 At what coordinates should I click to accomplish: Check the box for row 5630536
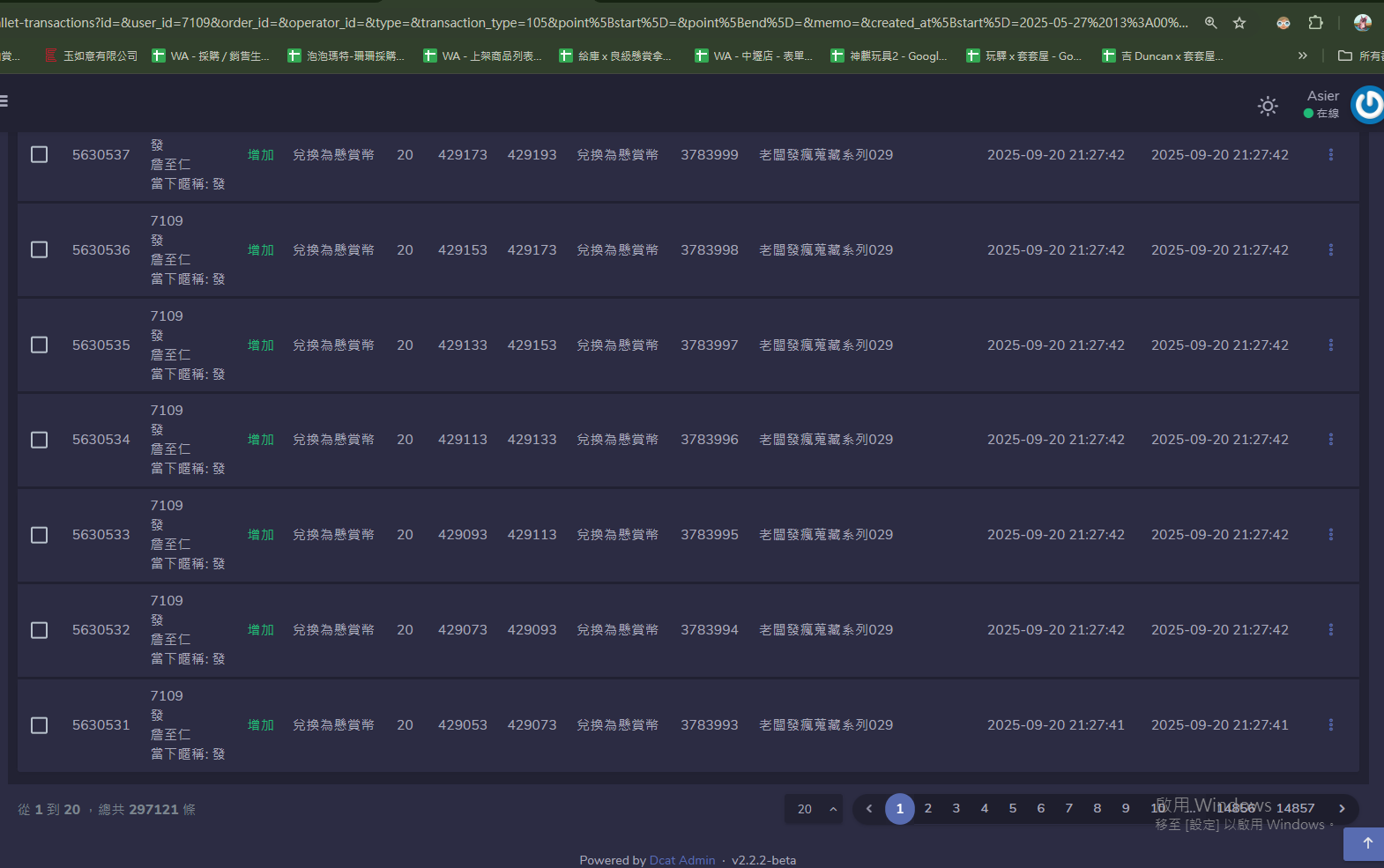click(x=40, y=250)
